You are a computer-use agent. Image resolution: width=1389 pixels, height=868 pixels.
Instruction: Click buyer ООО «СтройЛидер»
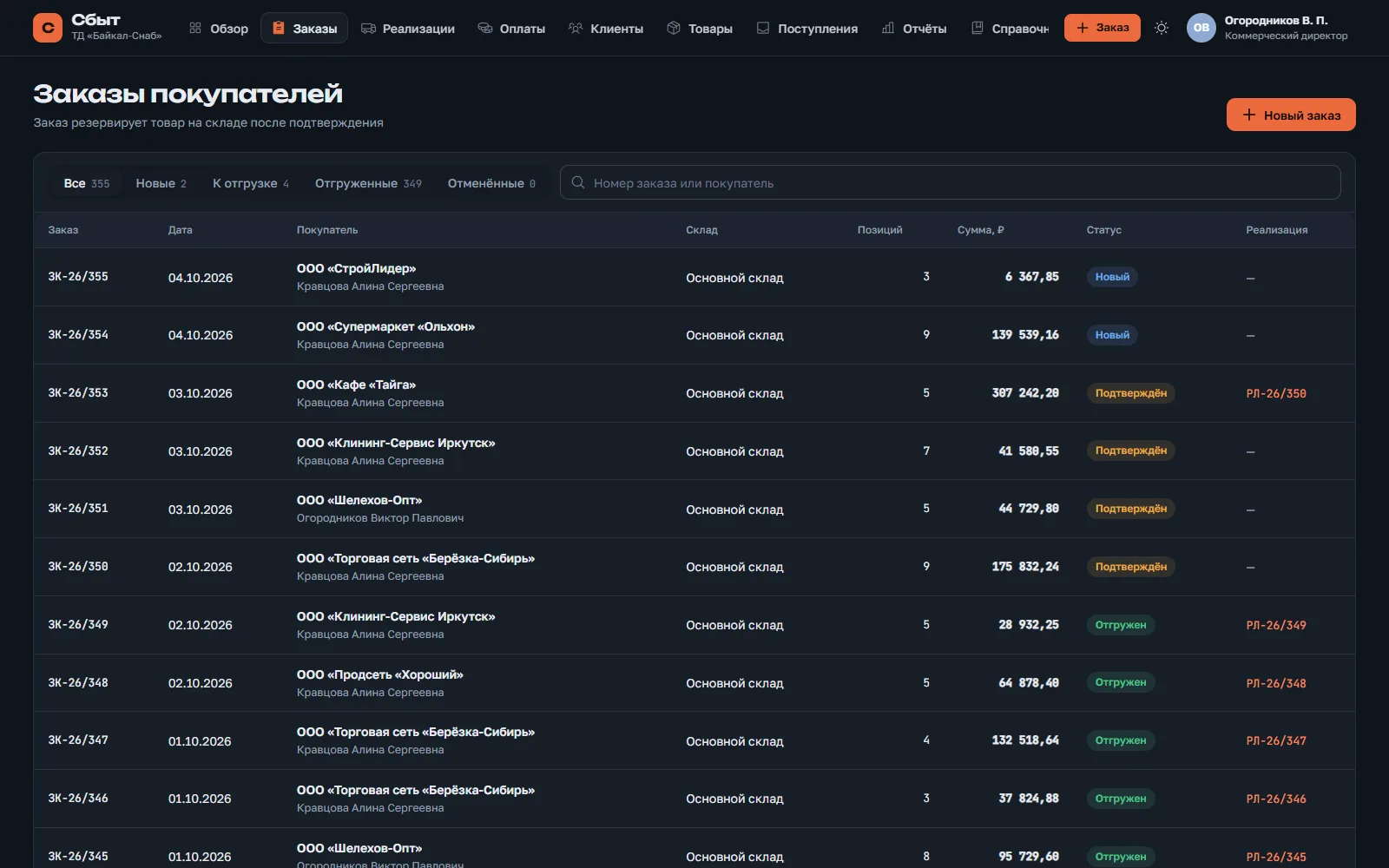tap(356, 268)
